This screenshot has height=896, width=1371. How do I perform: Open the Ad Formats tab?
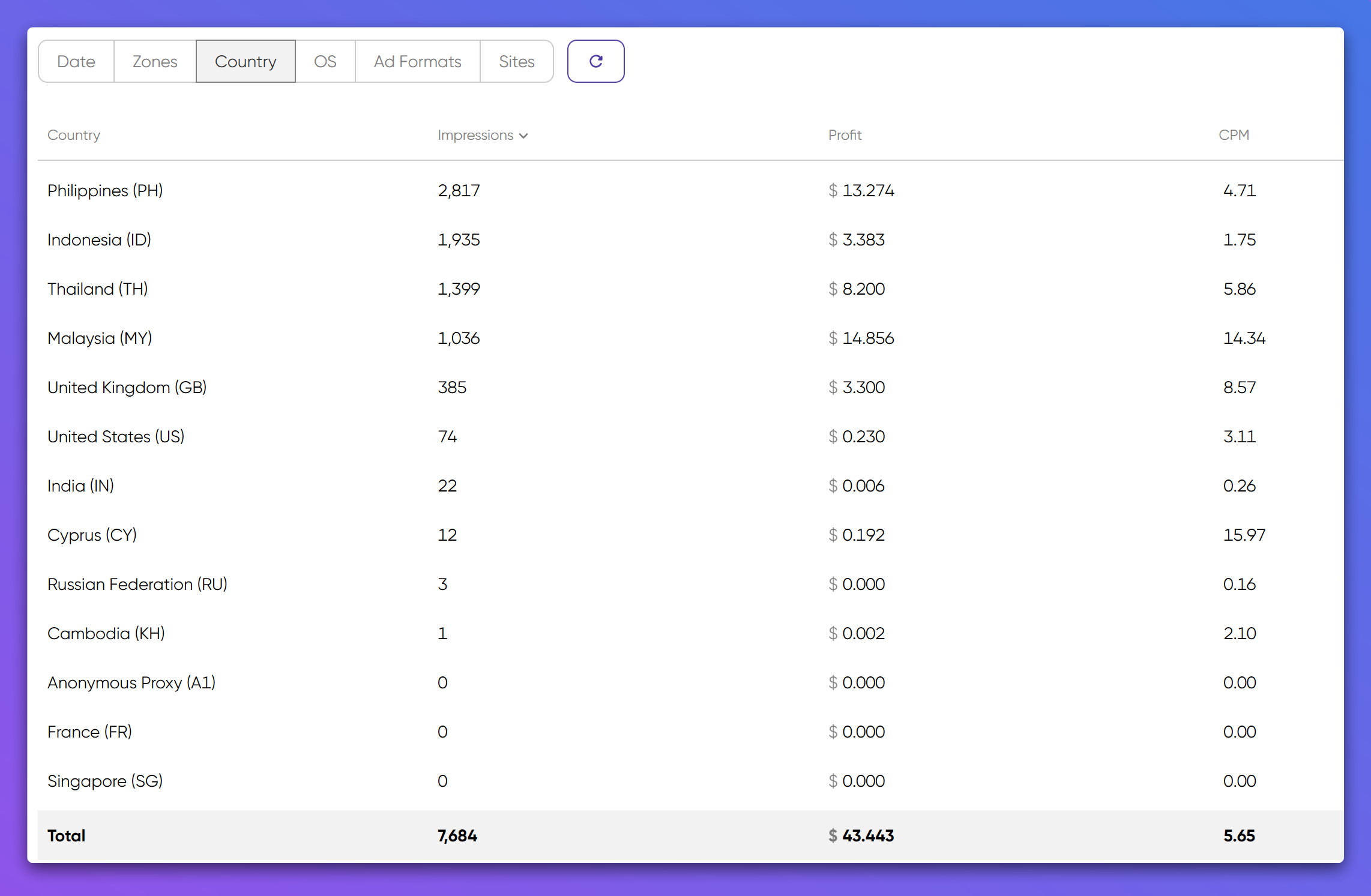pos(417,61)
